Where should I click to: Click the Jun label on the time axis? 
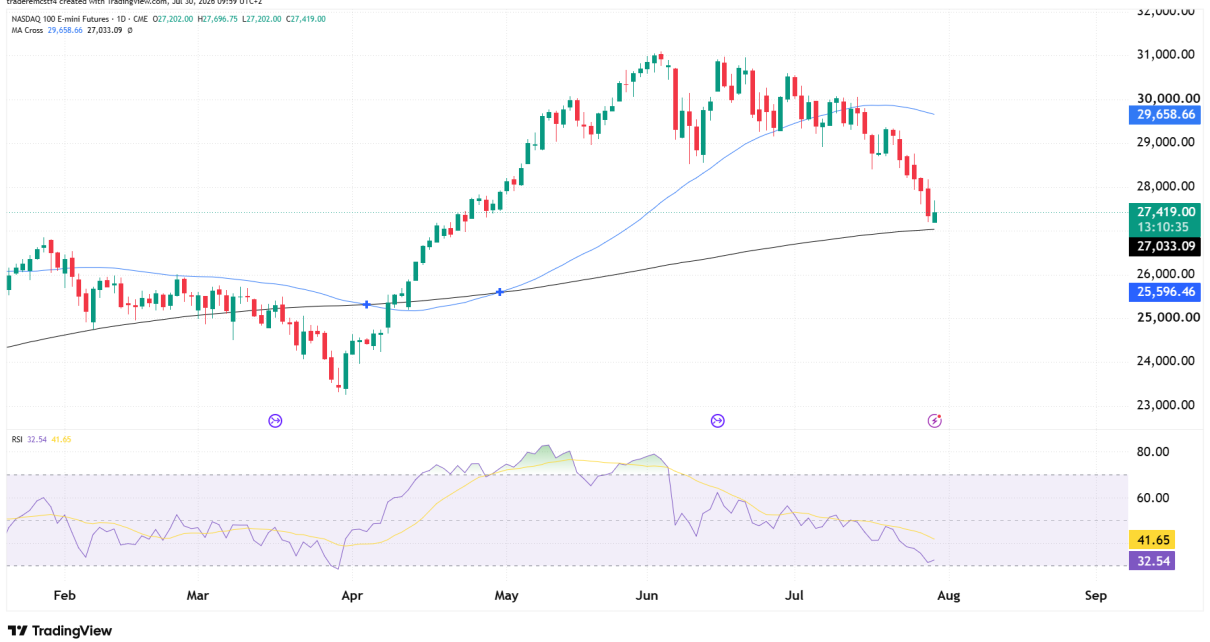click(x=647, y=596)
